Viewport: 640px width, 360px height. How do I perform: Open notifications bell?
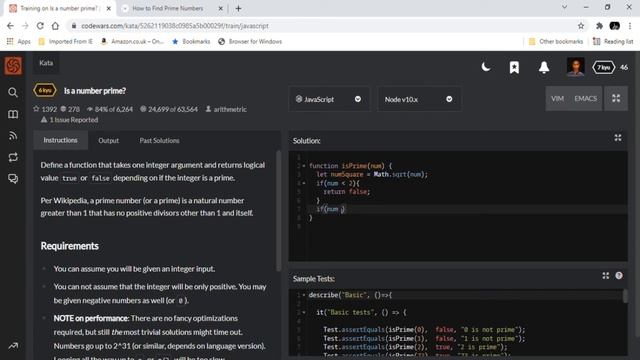click(544, 67)
